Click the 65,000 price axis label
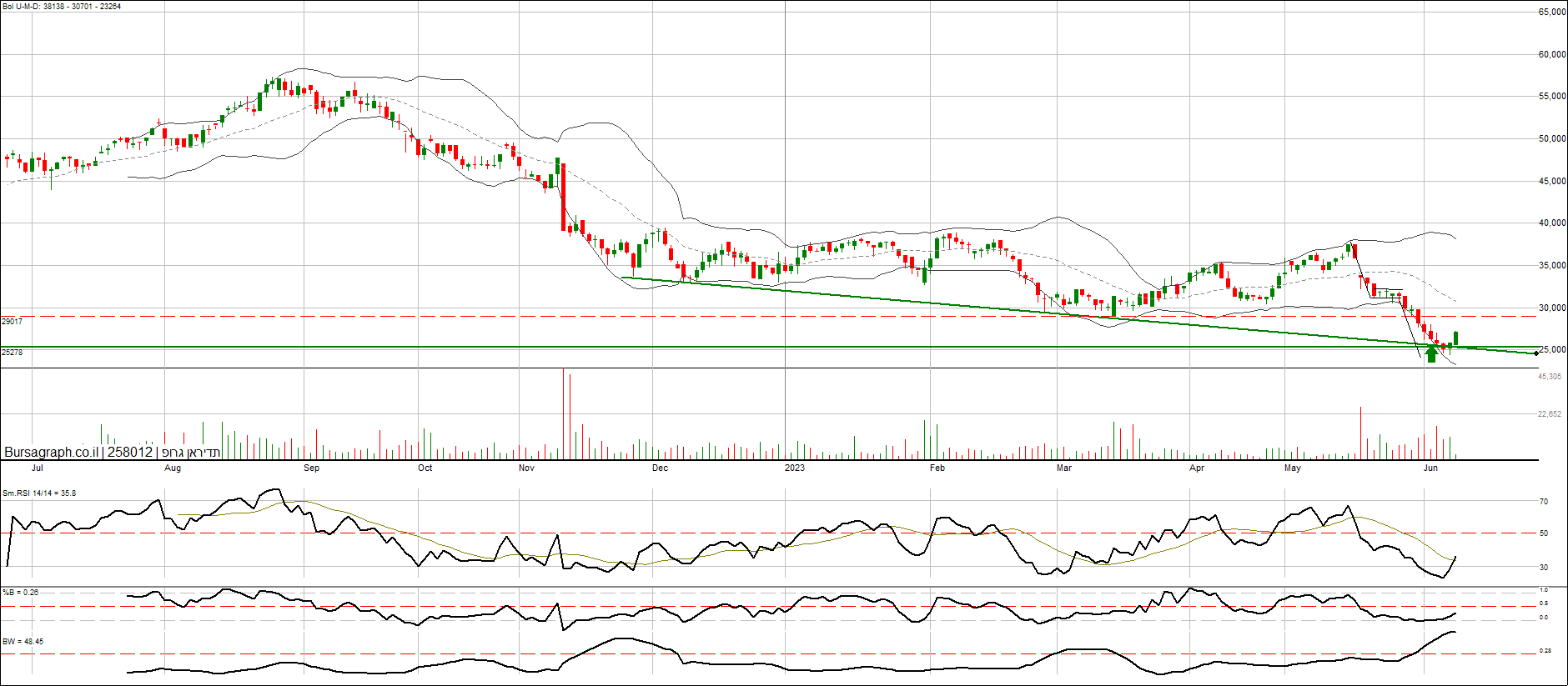1568x686 pixels. pyautogui.click(x=1551, y=13)
